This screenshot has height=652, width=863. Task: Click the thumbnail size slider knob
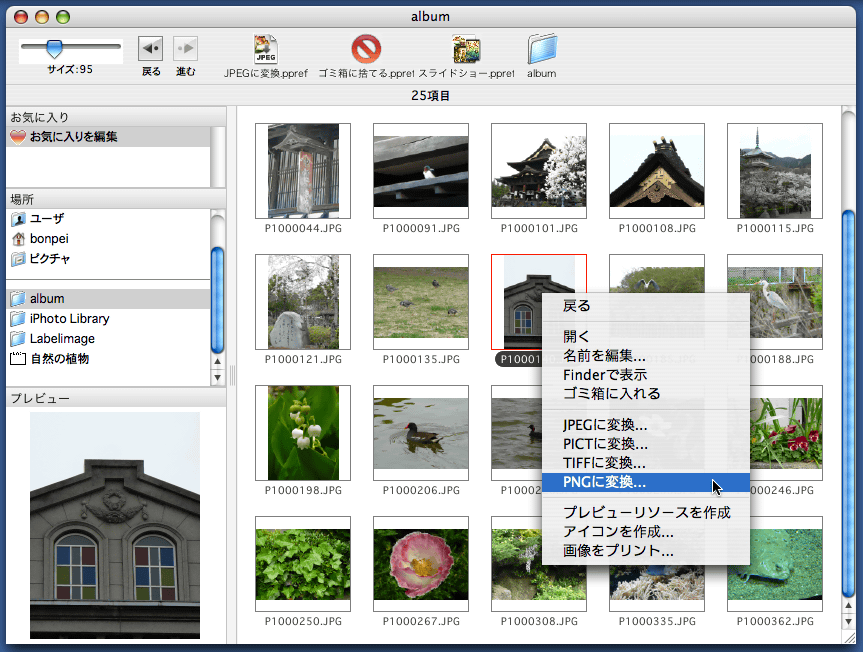[x=55, y=48]
